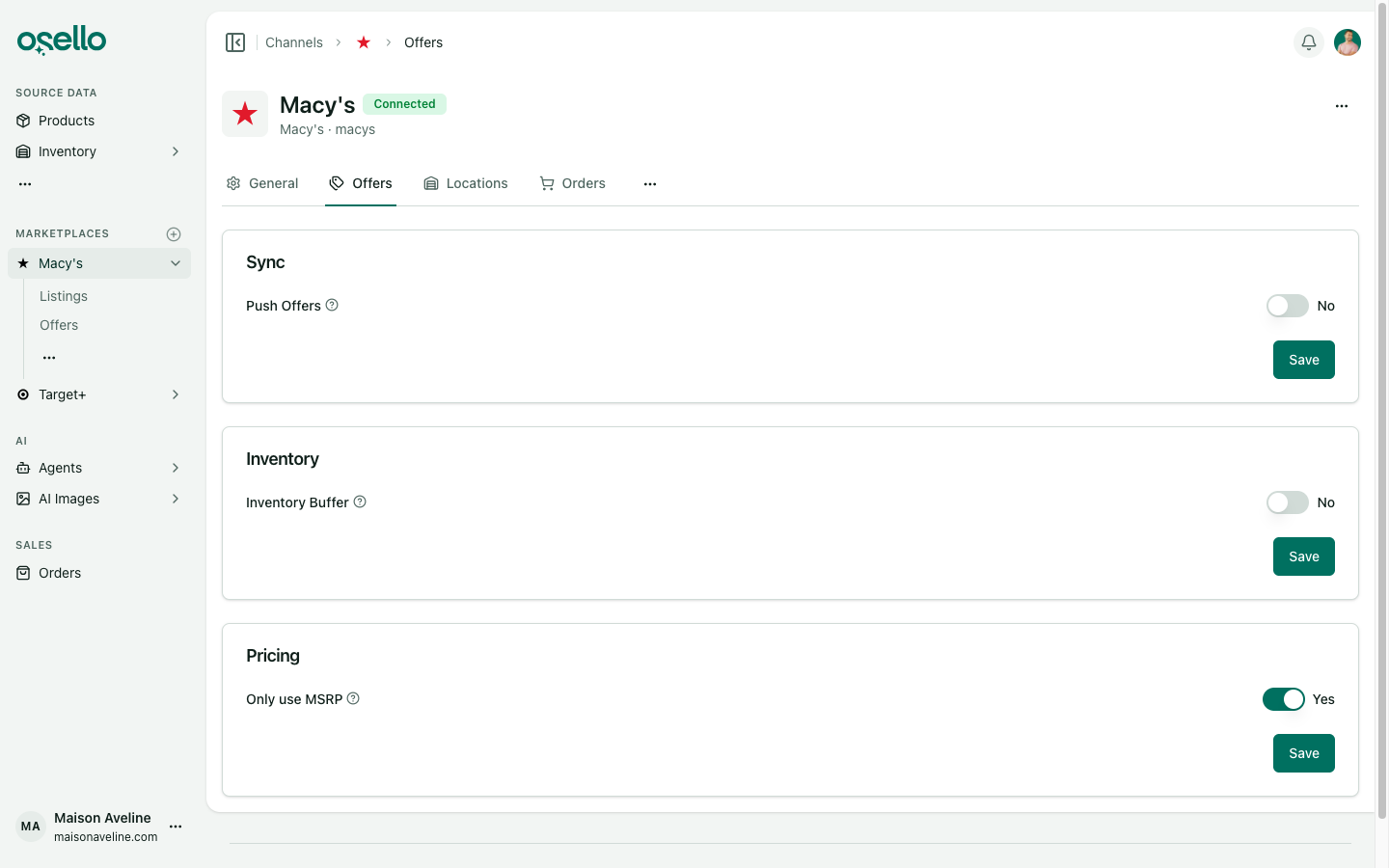1389x868 pixels.
Task: Click the Maison Aveline account name
Action: (102, 818)
